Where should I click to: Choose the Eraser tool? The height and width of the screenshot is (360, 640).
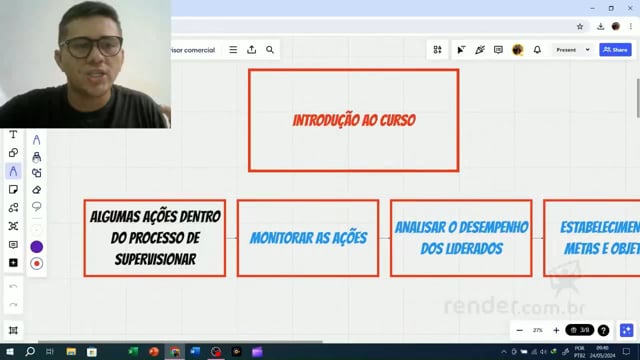(x=36, y=190)
